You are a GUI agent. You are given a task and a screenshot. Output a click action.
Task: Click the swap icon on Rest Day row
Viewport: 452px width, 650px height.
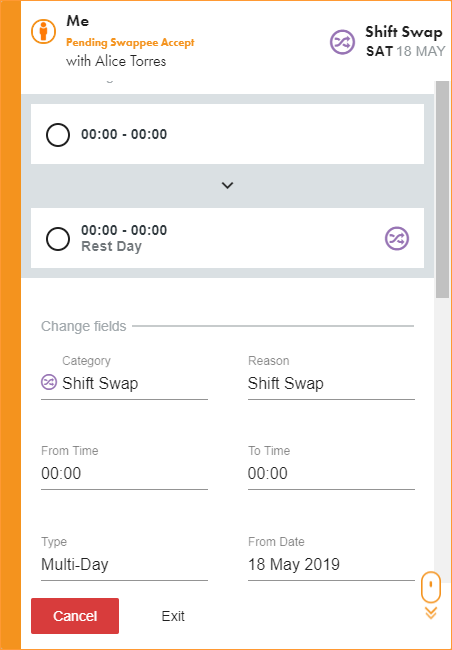397,238
